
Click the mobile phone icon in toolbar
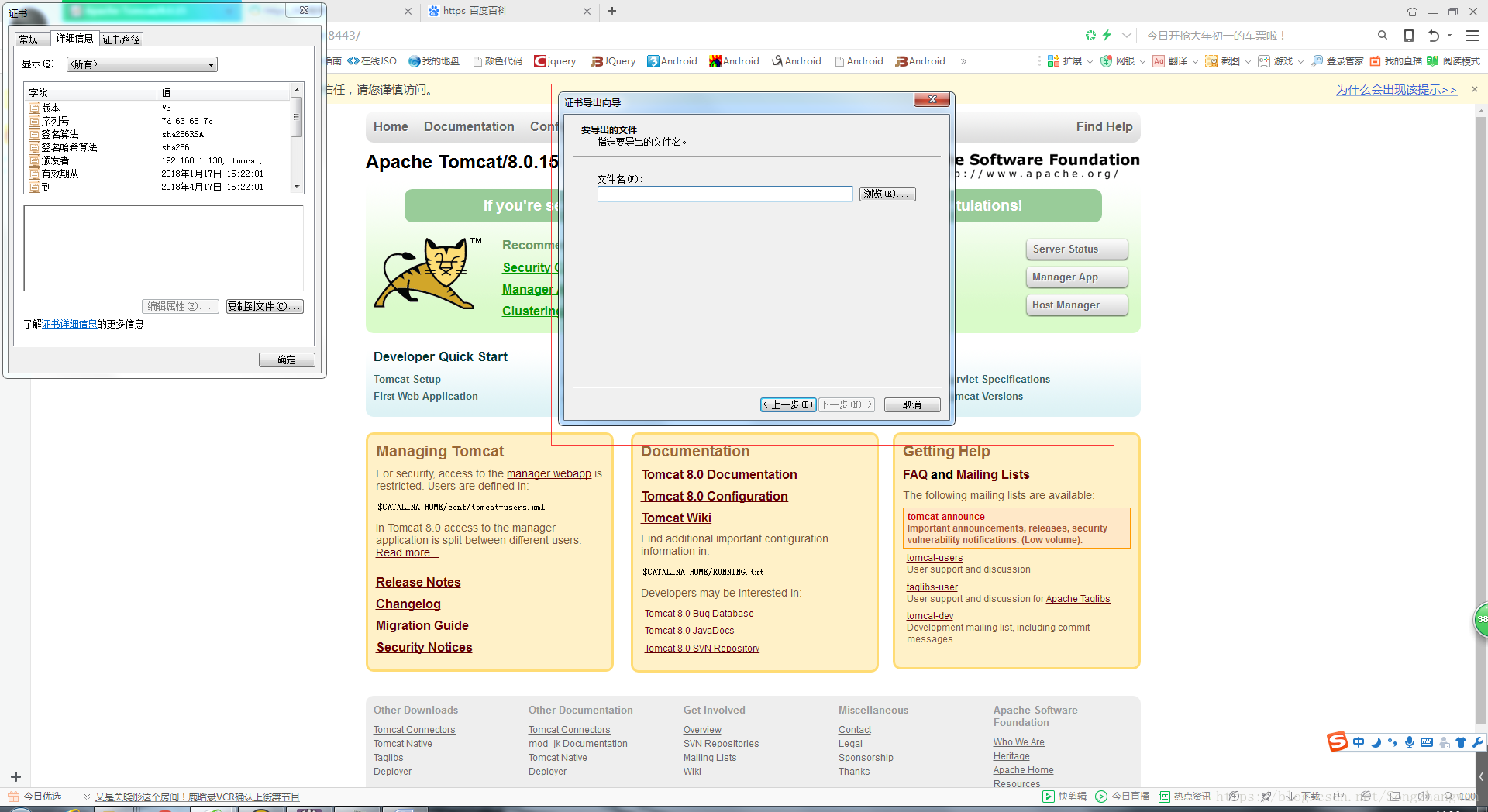1409,36
